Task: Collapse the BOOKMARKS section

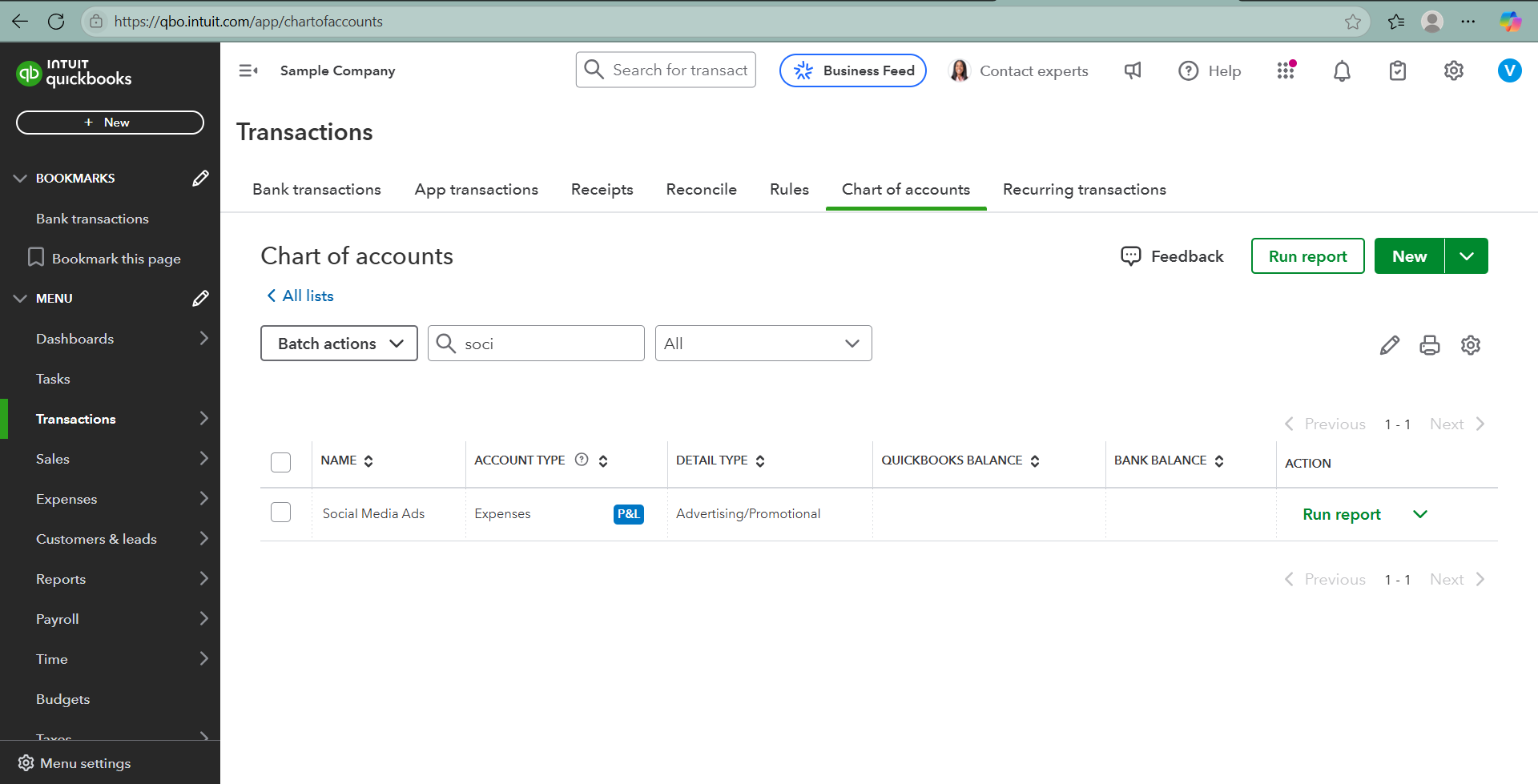Action: coord(20,178)
